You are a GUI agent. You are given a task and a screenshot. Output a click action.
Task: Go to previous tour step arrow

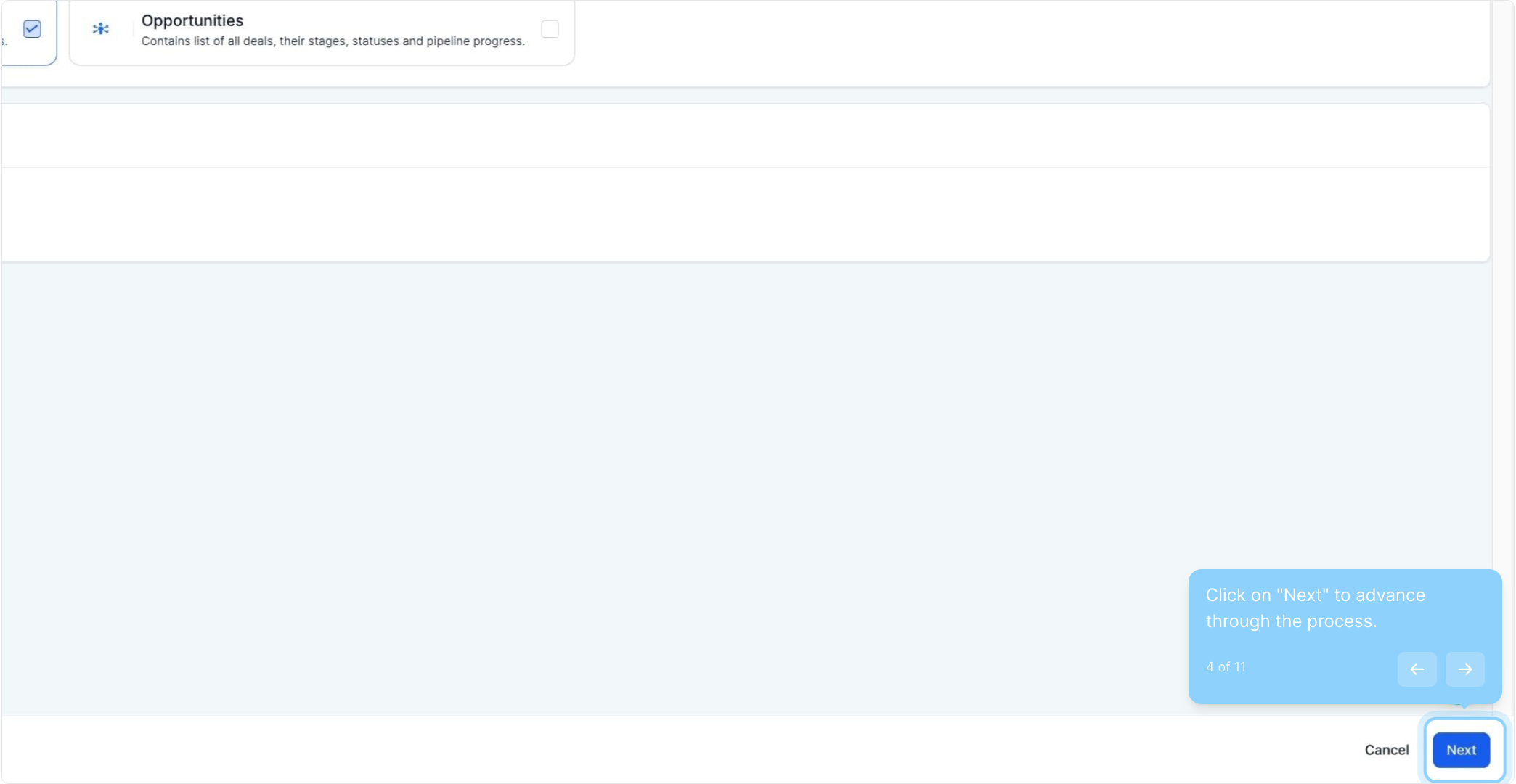pos(1417,669)
